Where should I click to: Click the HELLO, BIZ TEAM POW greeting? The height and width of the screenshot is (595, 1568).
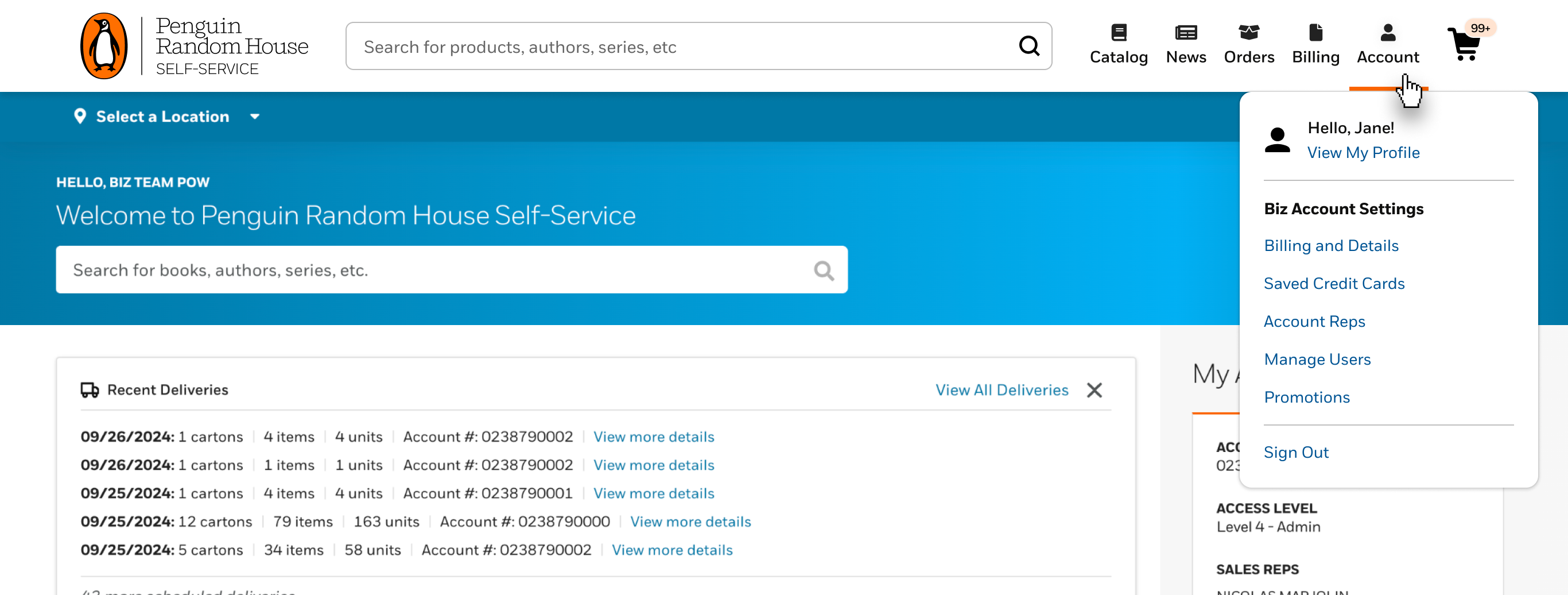[133, 182]
